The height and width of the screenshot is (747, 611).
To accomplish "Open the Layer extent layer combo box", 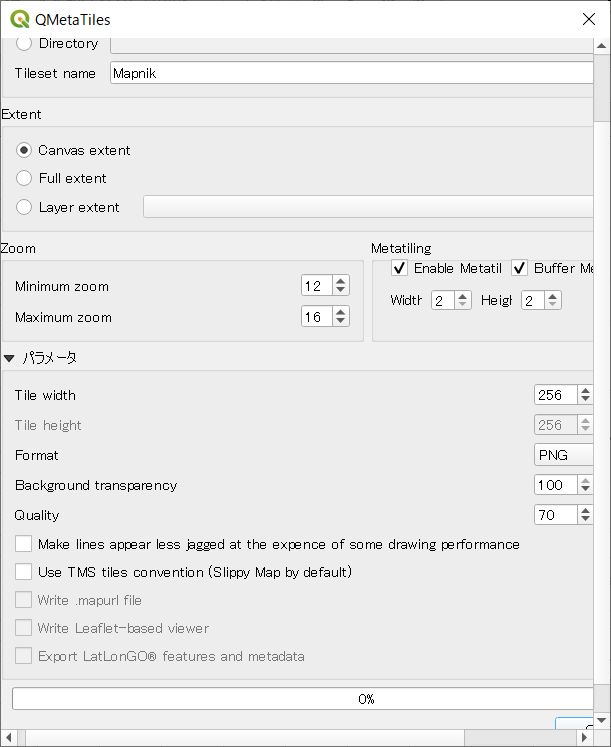I will 370,207.
